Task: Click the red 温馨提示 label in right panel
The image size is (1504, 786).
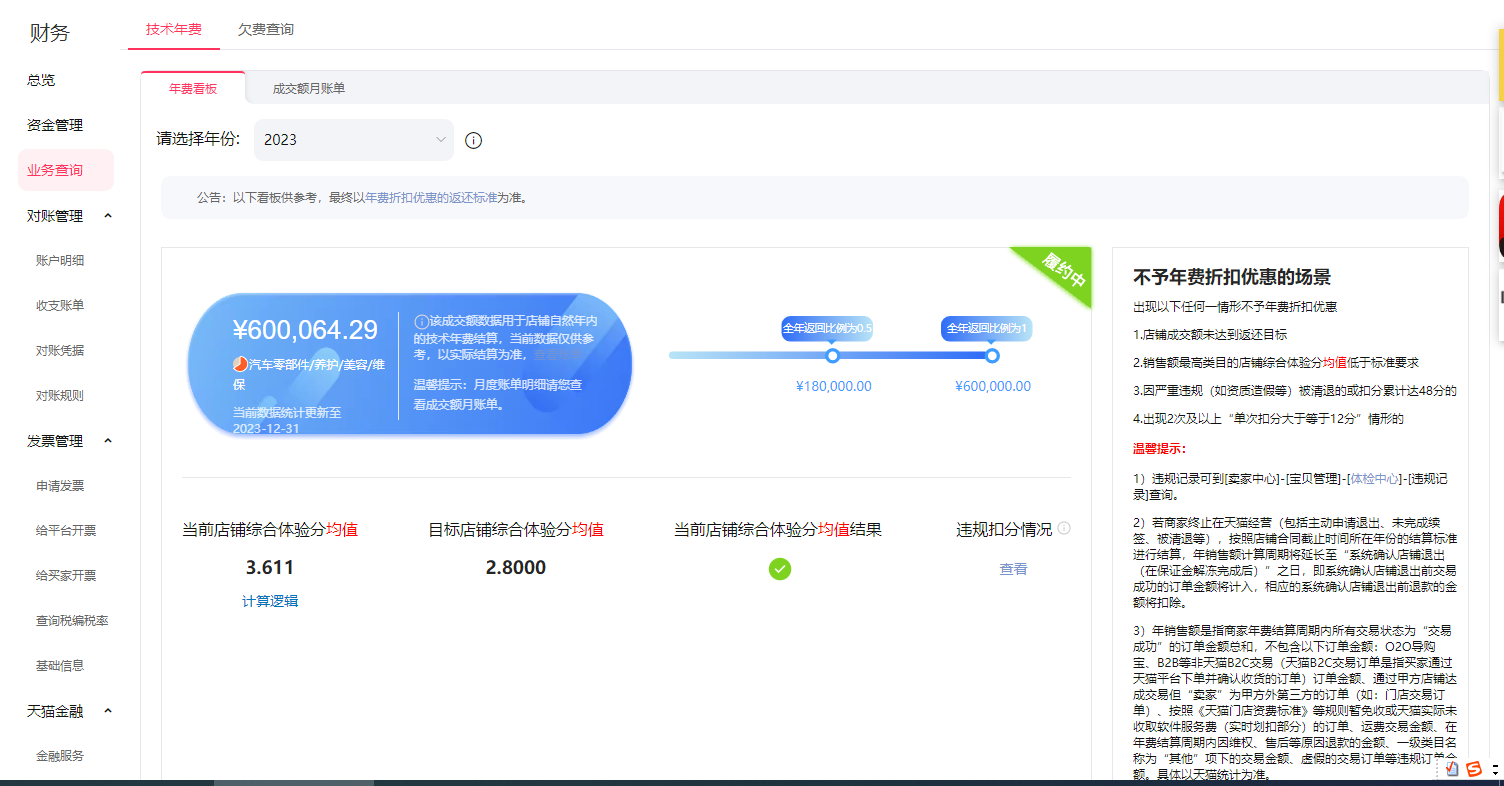Action: click(x=1159, y=449)
